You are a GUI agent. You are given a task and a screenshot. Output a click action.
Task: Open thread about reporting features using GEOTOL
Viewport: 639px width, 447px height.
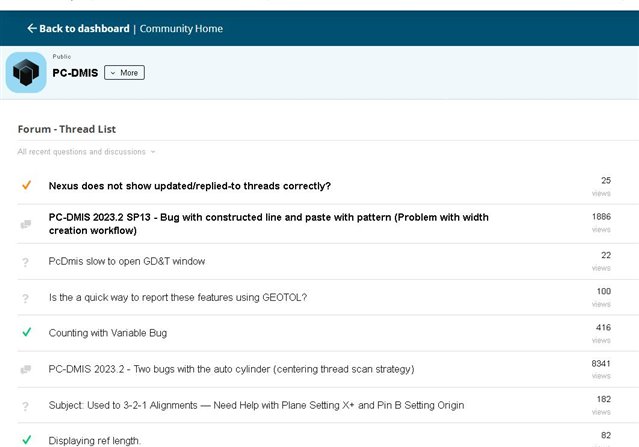[x=178, y=297]
